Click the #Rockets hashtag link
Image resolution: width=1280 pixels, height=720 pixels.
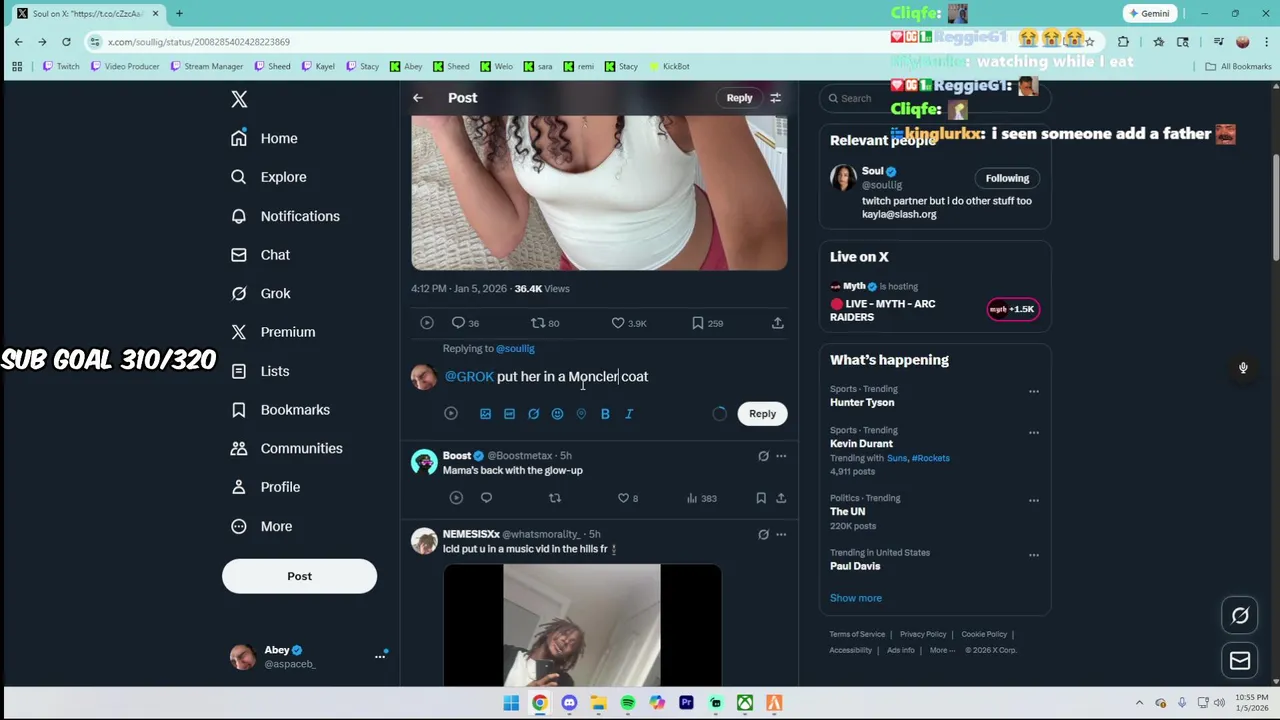(931, 458)
